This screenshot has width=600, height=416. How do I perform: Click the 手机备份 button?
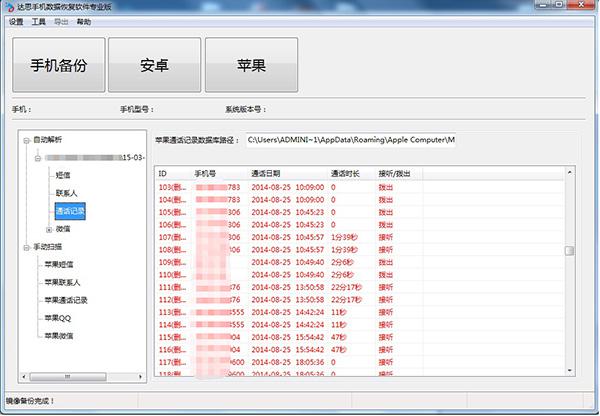pos(58,66)
